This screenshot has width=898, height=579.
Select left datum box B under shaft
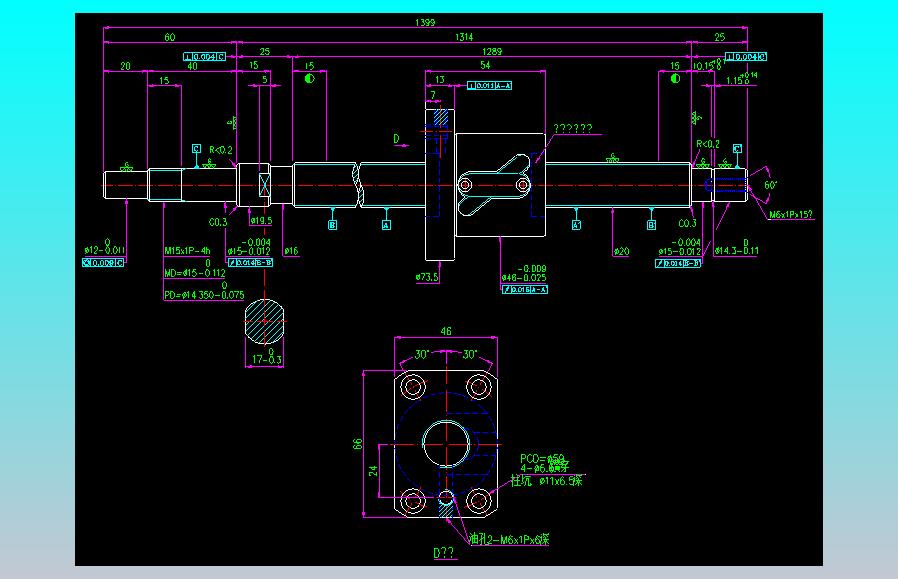(x=333, y=225)
